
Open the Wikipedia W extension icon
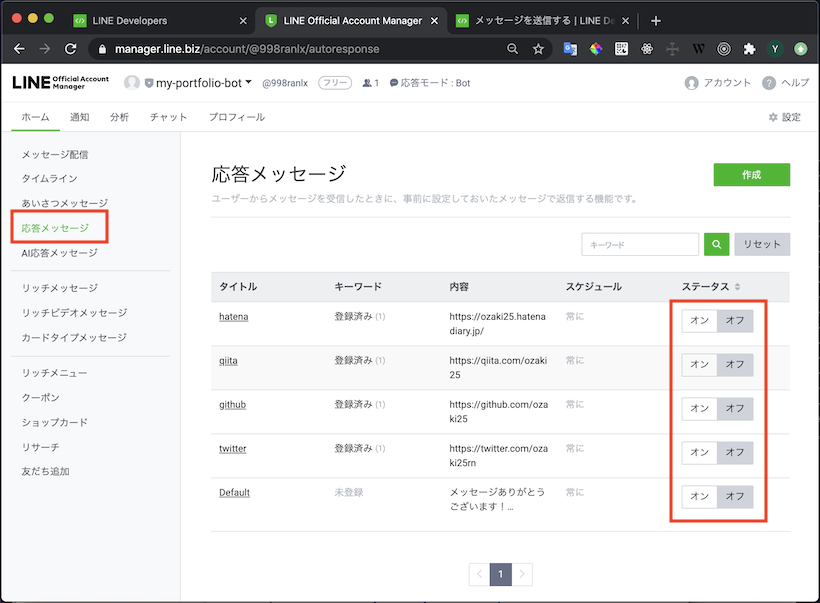(698, 49)
